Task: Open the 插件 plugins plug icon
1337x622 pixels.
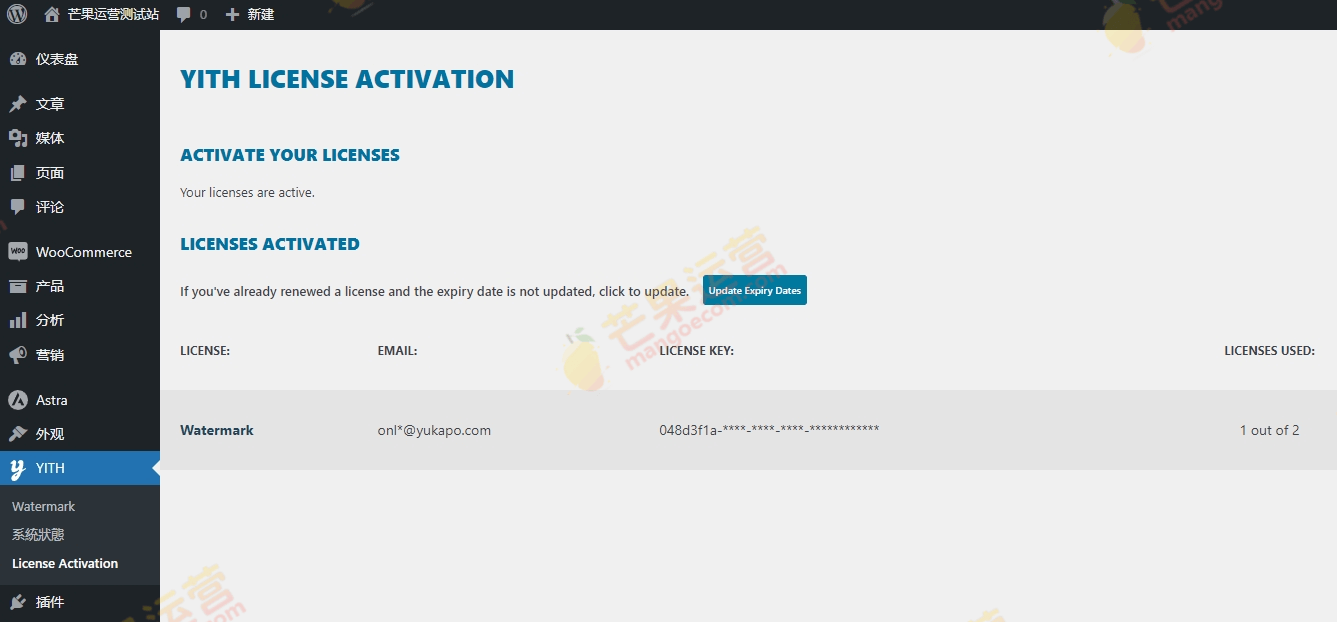Action: (x=18, y=602)
